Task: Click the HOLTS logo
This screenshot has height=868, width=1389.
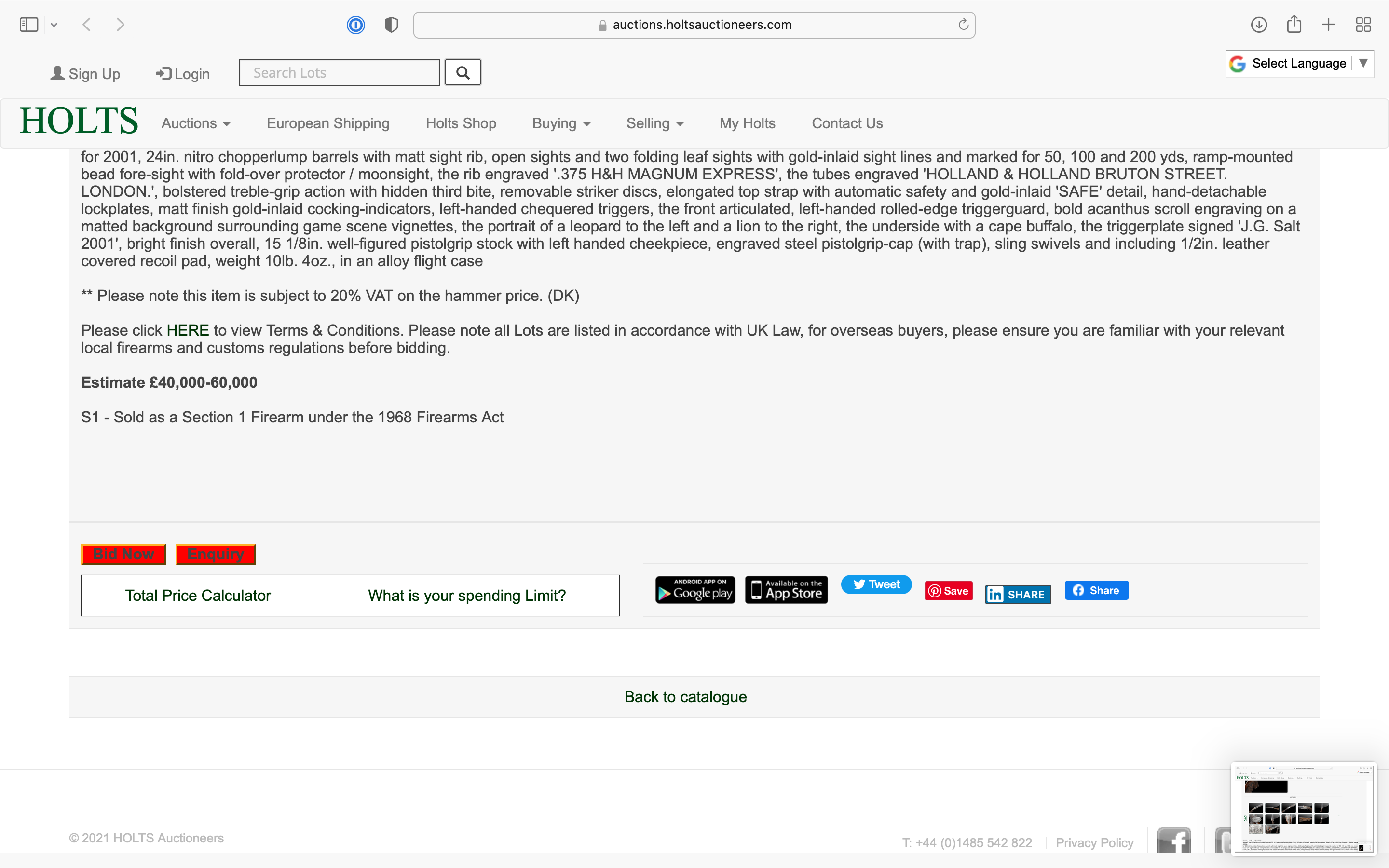Action: pos(79,121)
